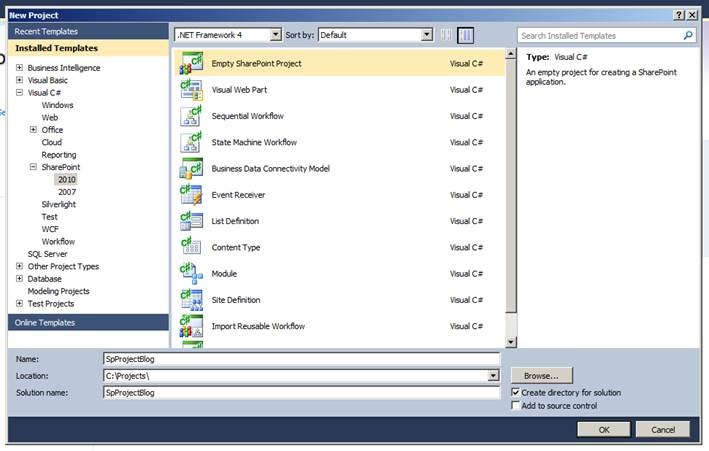Uncheck Create directory for solution
Screen dimensions: 709x451
(x=516, y=393)
